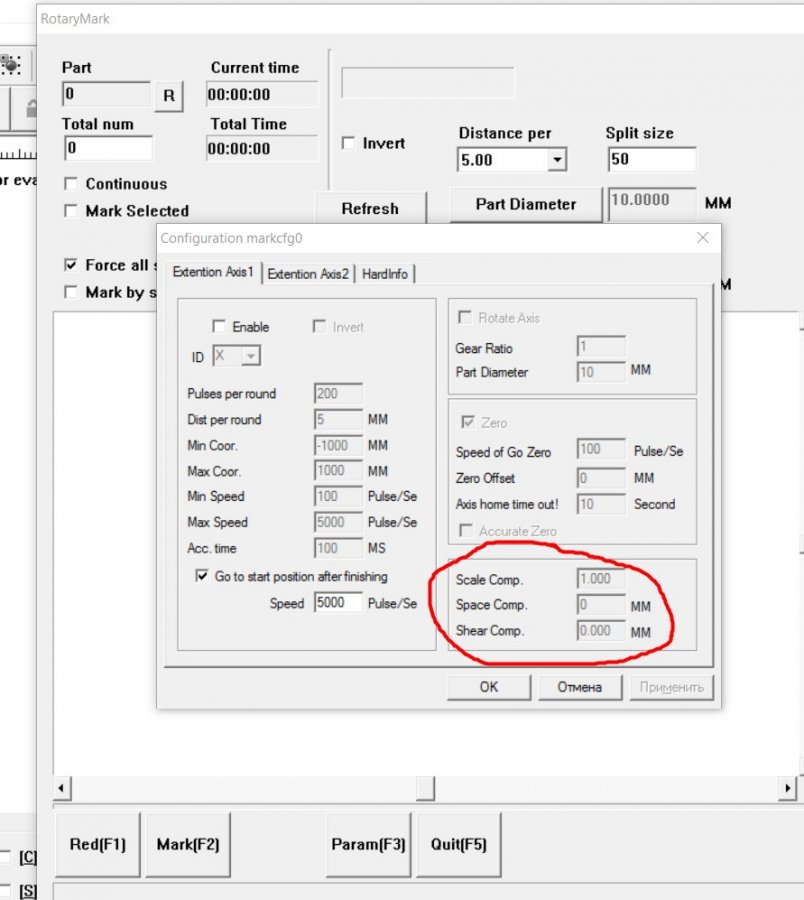Screen dimensions: 804x900
Task: Enable the Continuous checkbox
Action: (71, 184)
